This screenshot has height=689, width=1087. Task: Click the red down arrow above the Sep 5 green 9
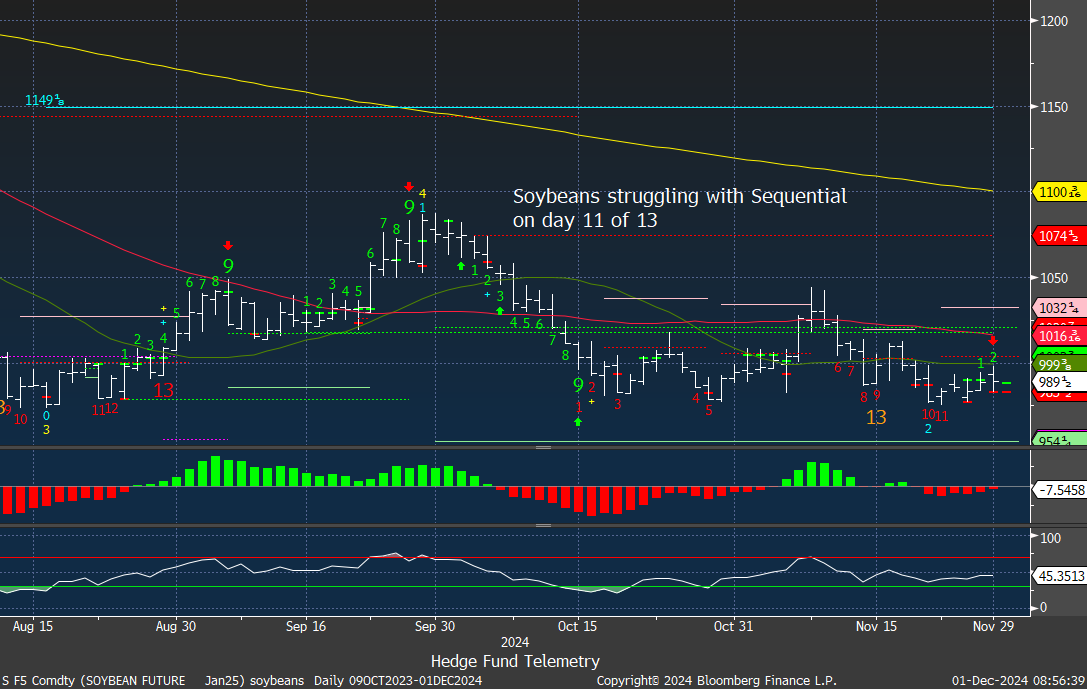[x=228, y=245]
